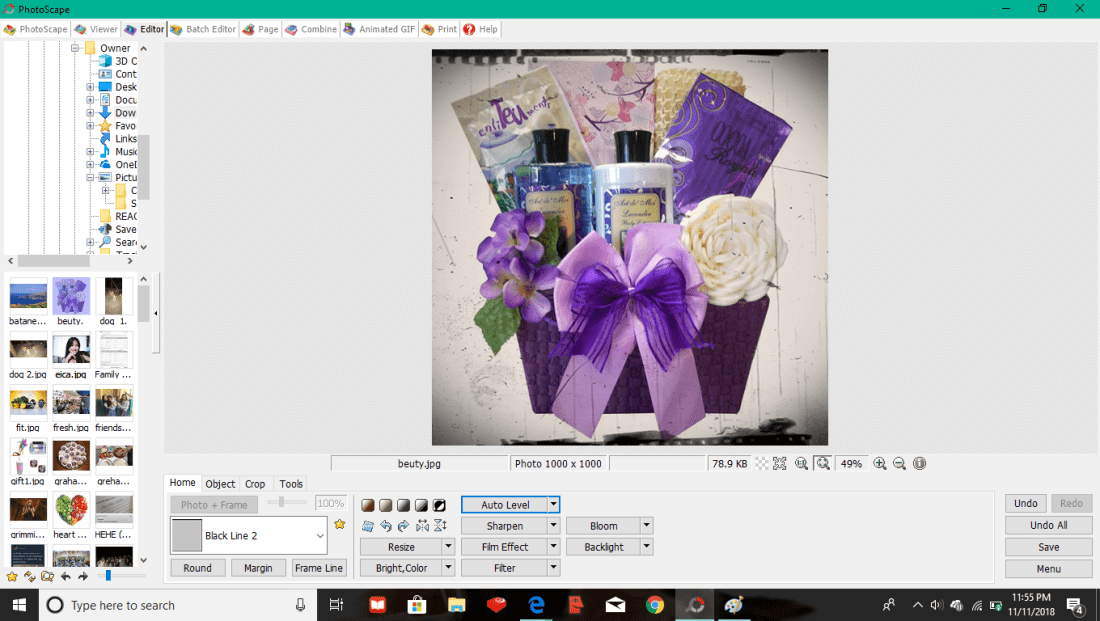This screenshot has width=1100, height=621.
Task: Rotate image 90 degrees counter-clockwise
Action: point(385,526)
